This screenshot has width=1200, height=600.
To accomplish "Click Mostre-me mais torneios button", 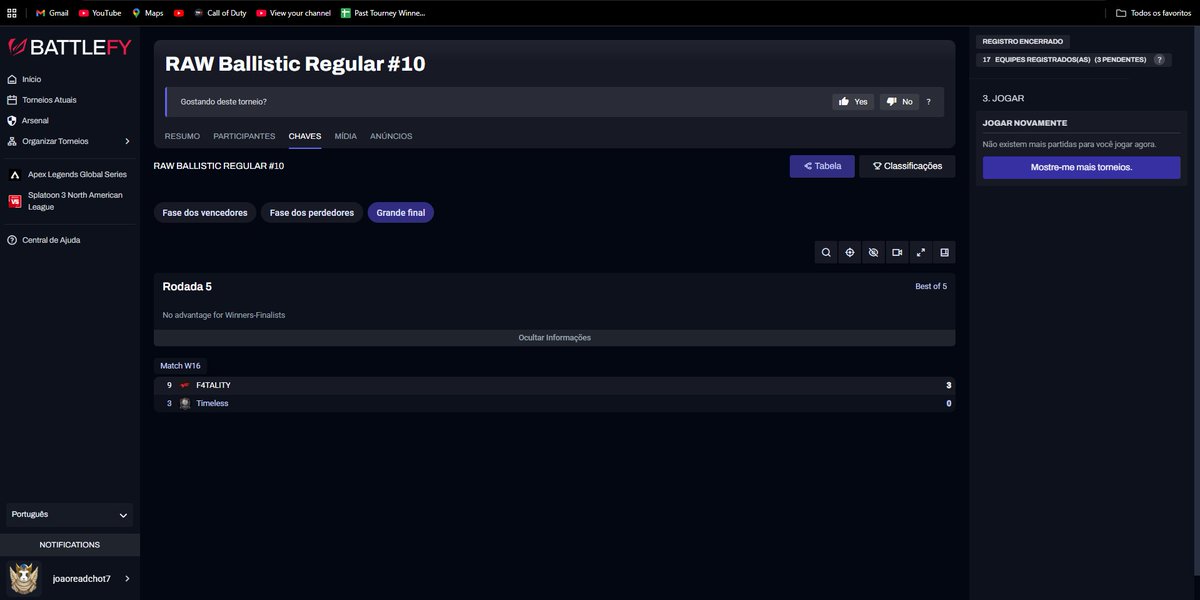I will (1081, 167).
